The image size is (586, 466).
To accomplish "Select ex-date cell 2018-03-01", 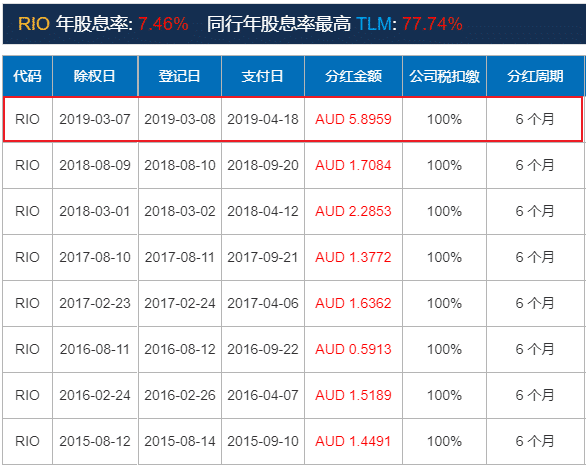I will tap(95, 211).
